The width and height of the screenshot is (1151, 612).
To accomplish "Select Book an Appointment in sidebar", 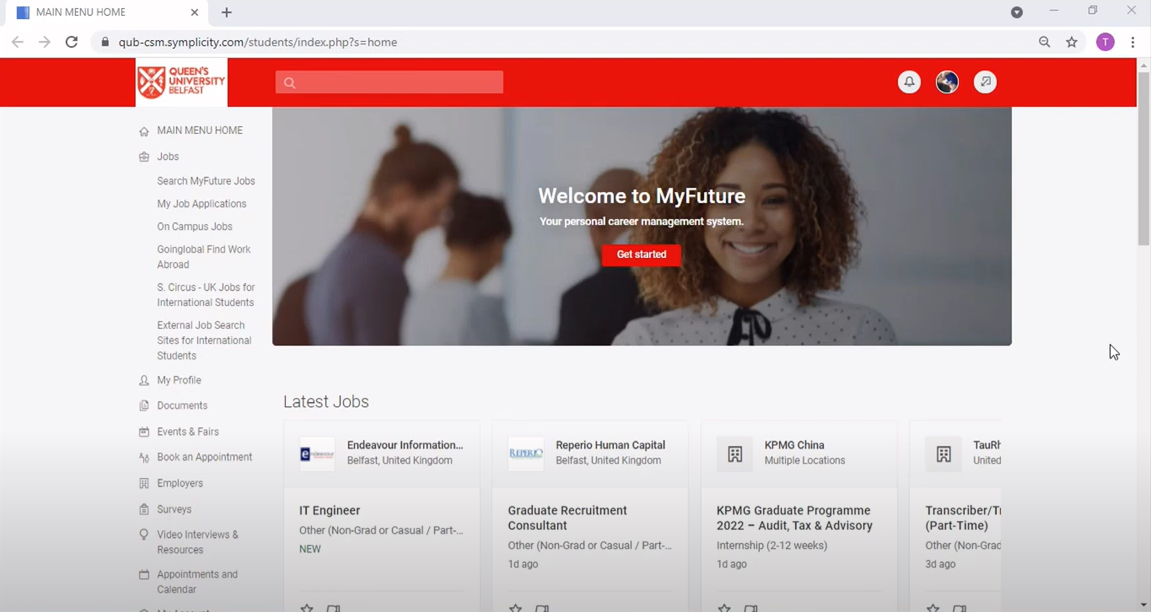I will coord(204,457).
